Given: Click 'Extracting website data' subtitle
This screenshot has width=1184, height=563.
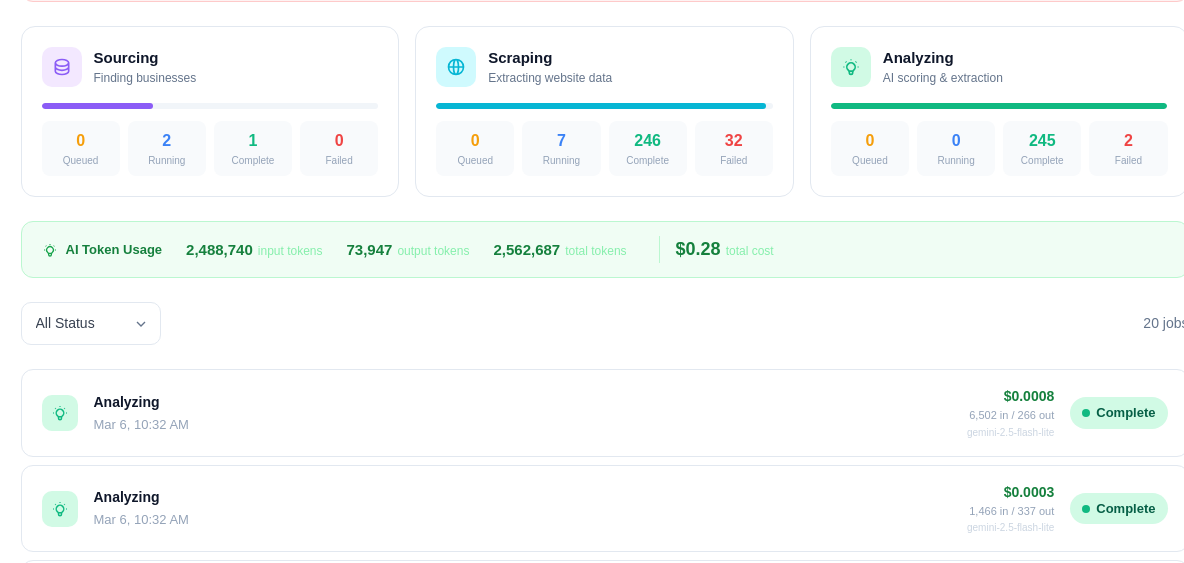Looking at the screenshot, I should [550, 78].
